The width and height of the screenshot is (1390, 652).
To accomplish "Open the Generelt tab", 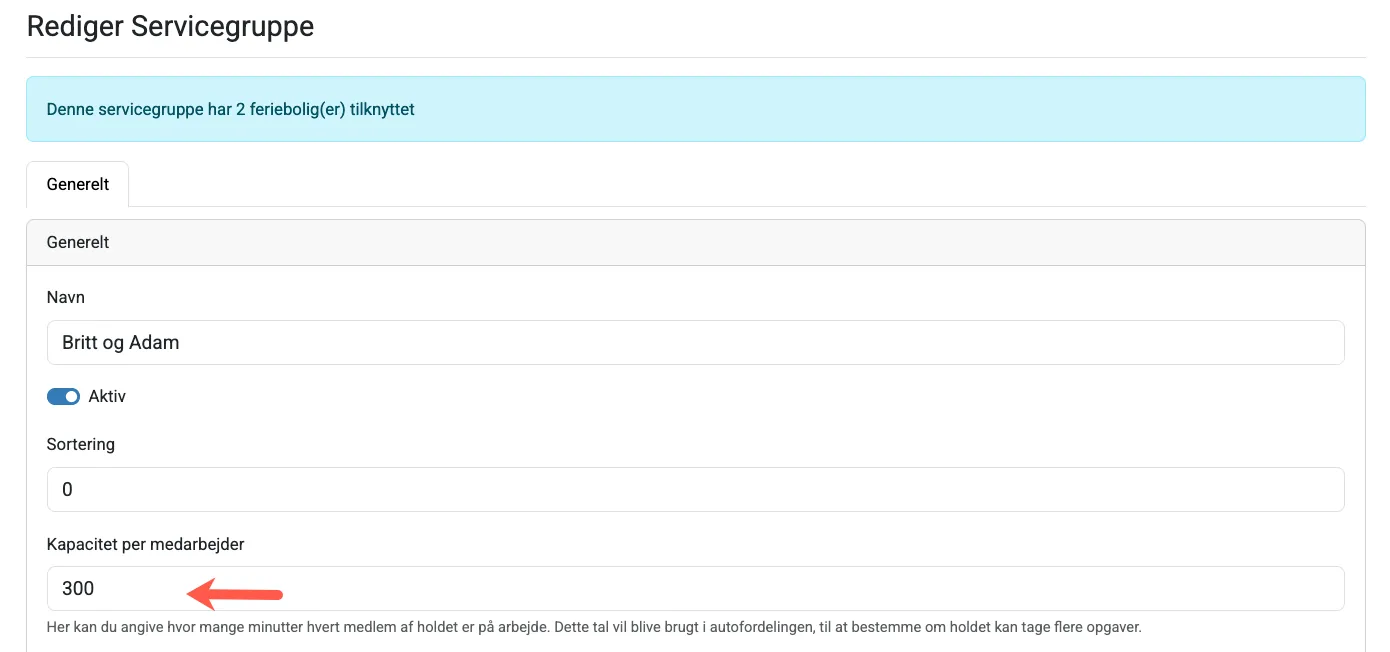I will click(78, 185).
